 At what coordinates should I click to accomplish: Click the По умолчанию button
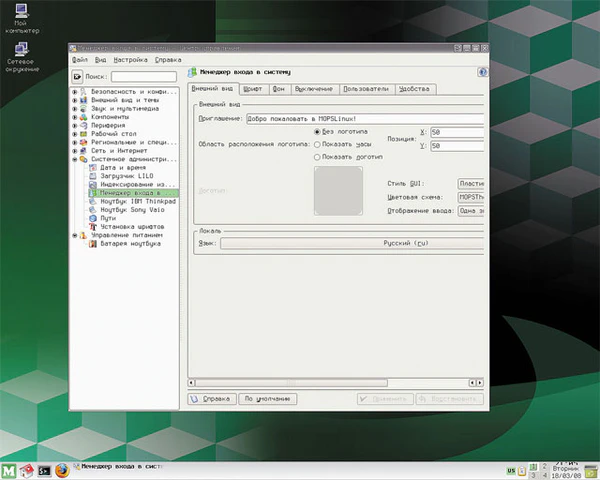[x=269, y=399]
